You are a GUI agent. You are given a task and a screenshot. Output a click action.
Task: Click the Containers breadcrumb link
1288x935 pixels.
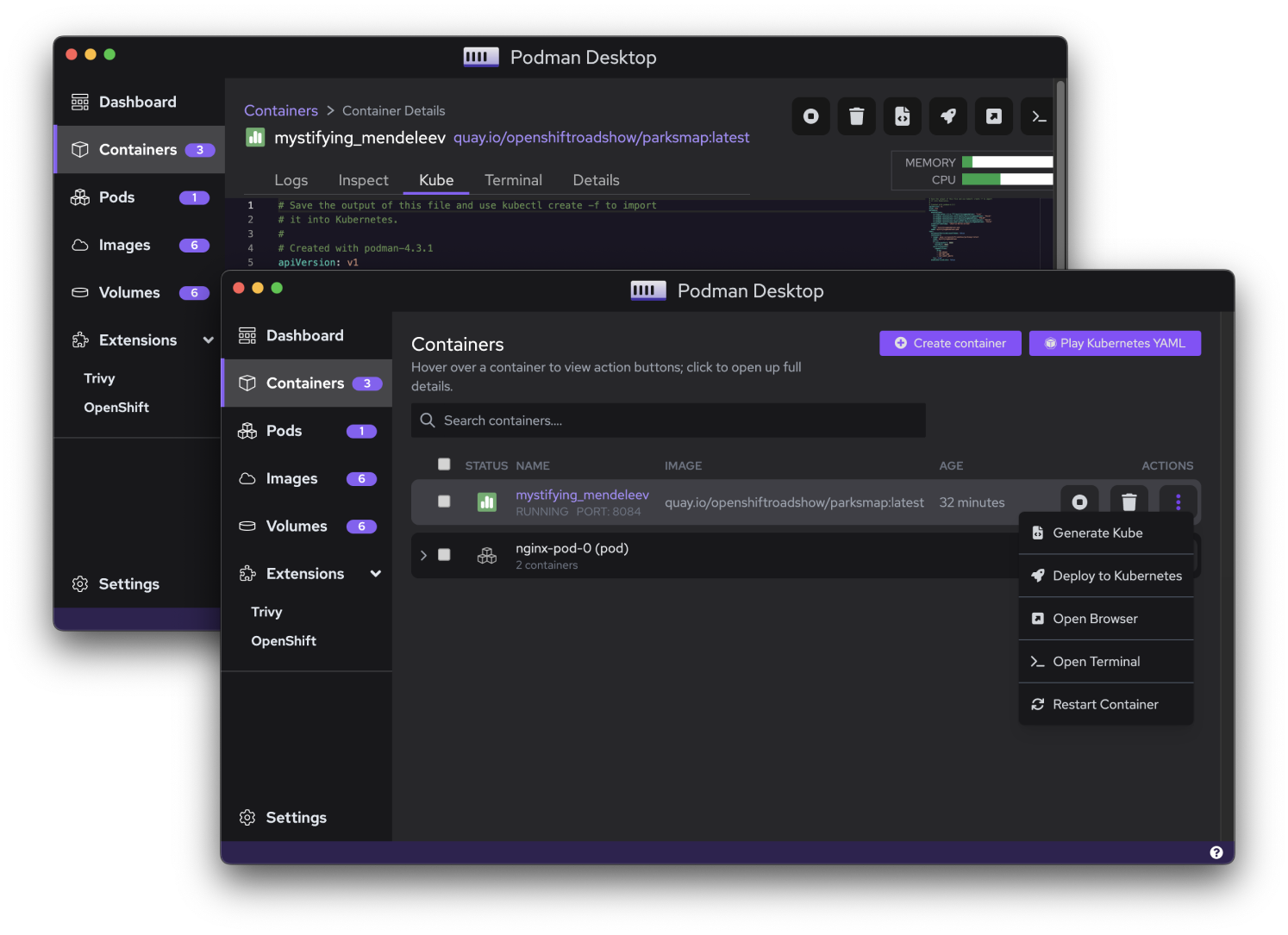(x=281, y=110)
